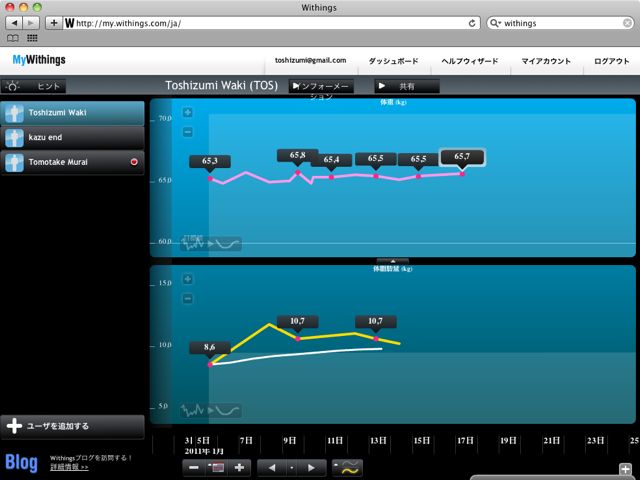640x480 pixels.
Task: Click the 8.6 fat mass data label
Action: pyautogui.click(x=210, y=347)
